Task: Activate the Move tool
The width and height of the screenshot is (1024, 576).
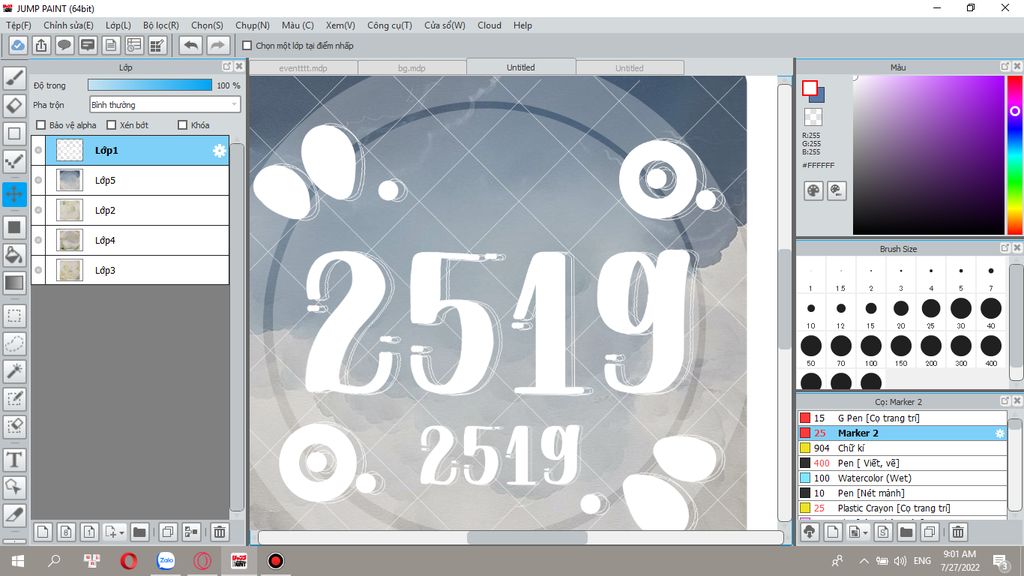Action: (x=14, y=194)
